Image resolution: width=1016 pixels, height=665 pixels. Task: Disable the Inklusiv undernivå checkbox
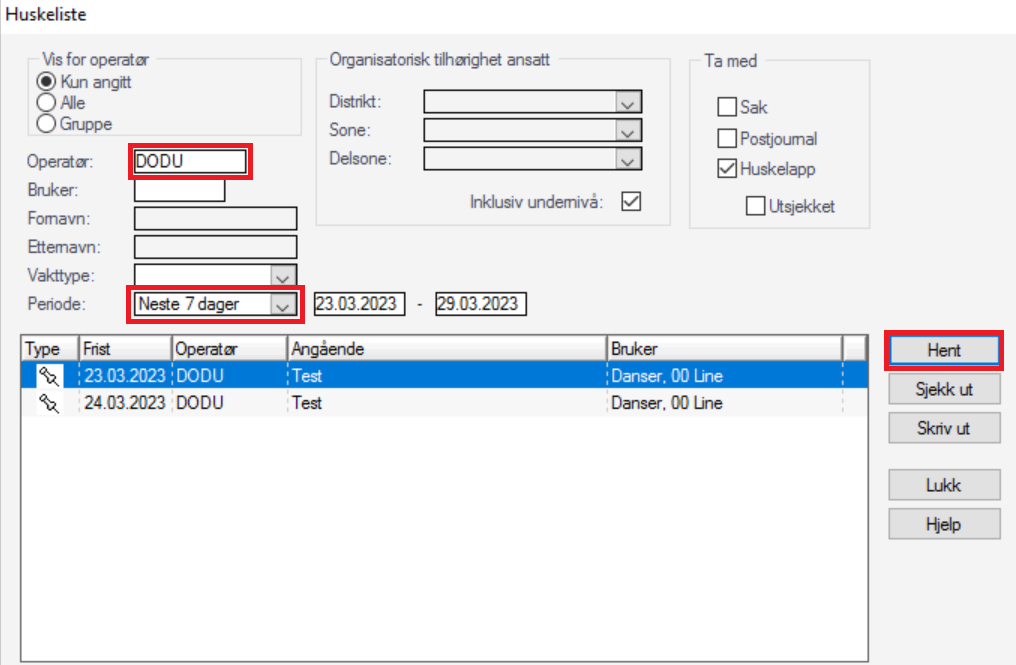[x=630, y=201]
